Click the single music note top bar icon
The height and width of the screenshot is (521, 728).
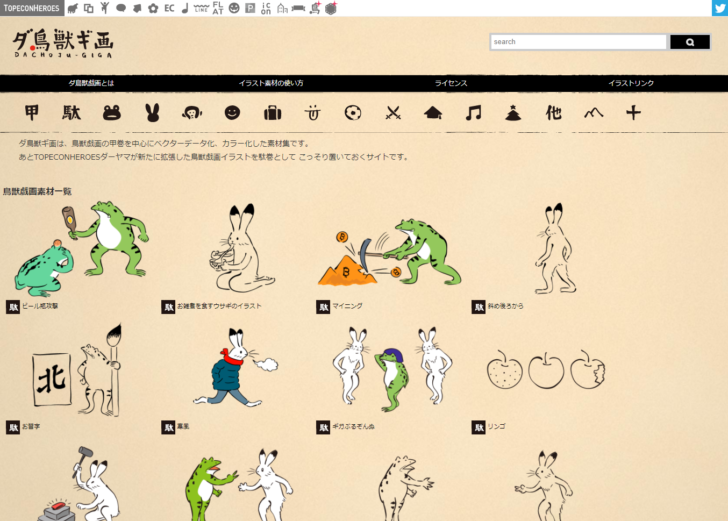coord(185,8)
